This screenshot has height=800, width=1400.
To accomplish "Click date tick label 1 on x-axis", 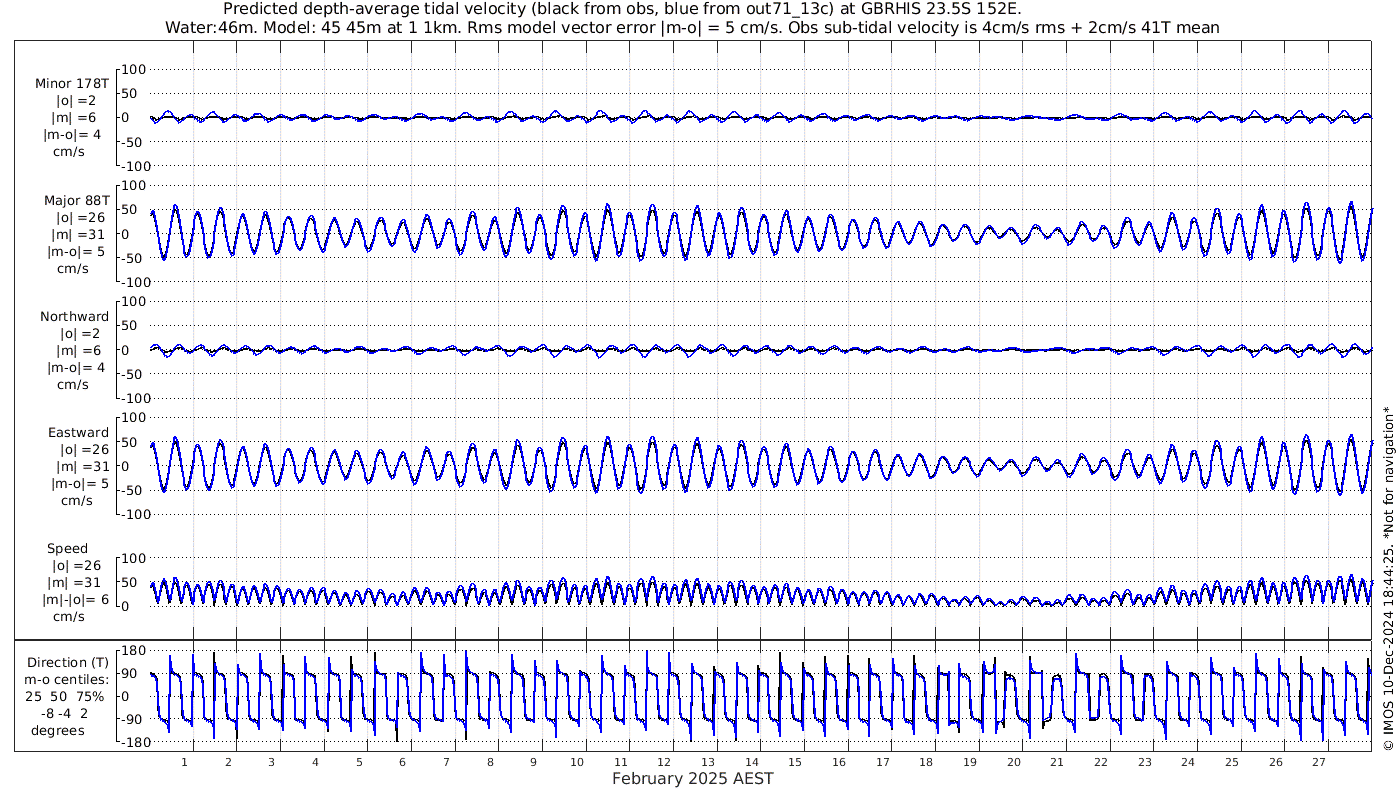I will coord(184,762).
